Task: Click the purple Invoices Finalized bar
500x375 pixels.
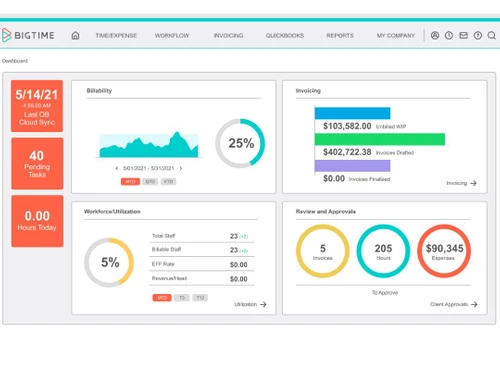Action: pos(352,166)
